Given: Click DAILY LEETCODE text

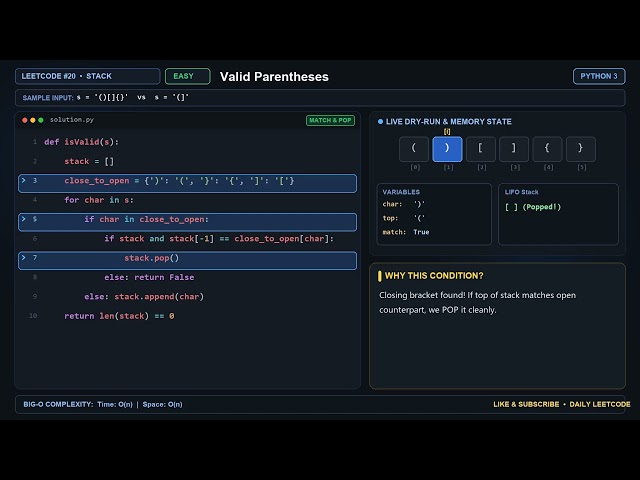Looking at the screenshot, I should coord(600,404).
